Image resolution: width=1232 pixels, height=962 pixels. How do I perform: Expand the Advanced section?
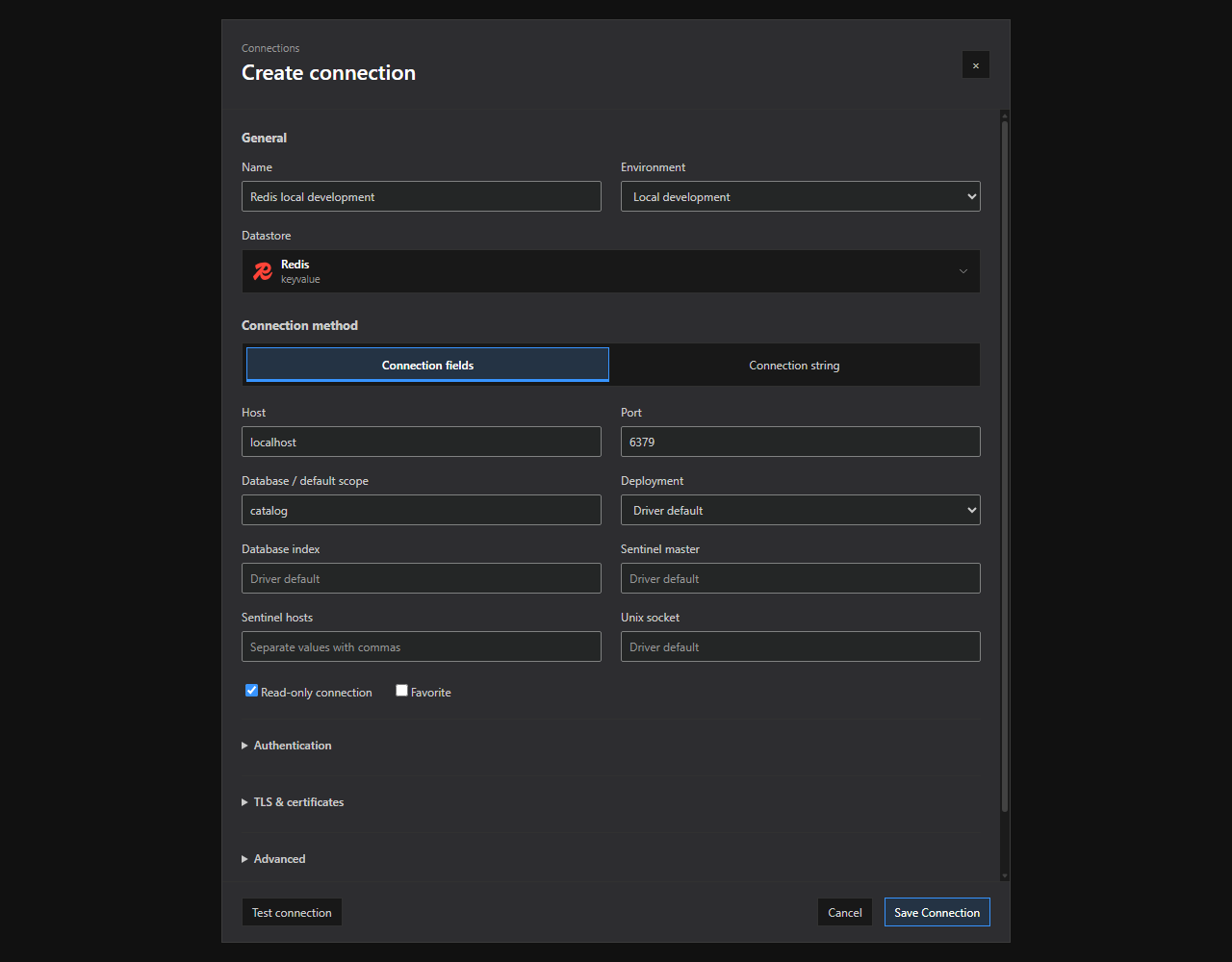tap(273, 859)
